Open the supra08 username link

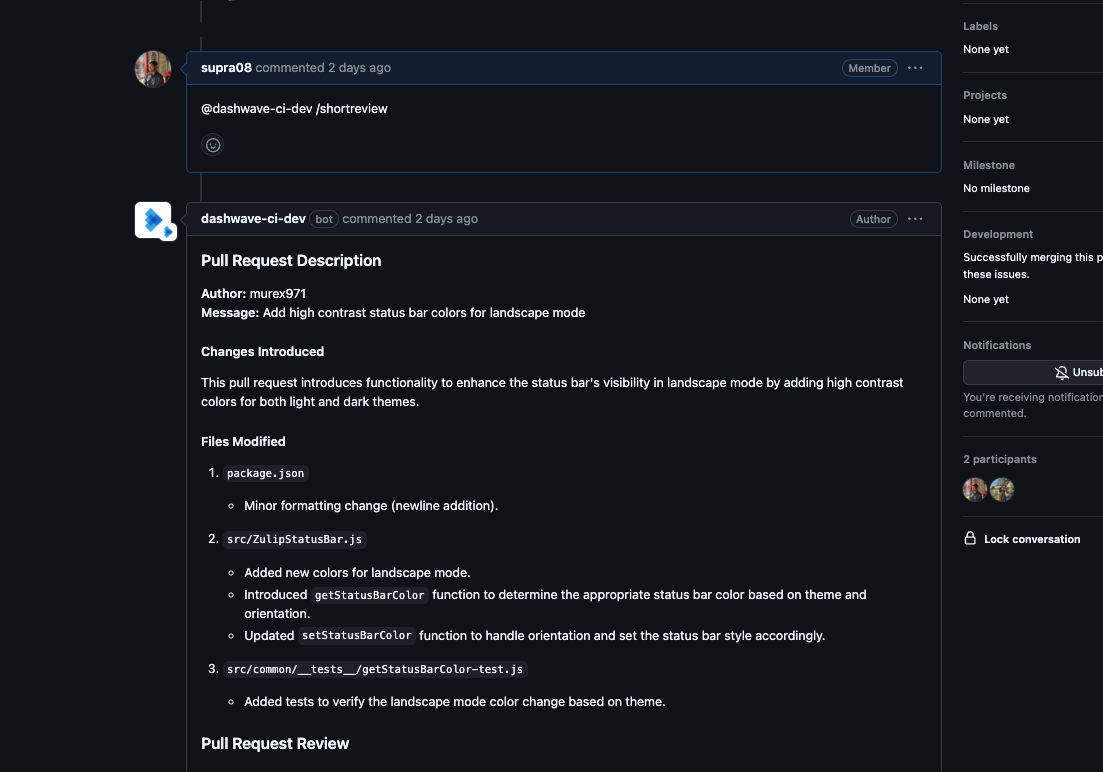coord(226,68)
